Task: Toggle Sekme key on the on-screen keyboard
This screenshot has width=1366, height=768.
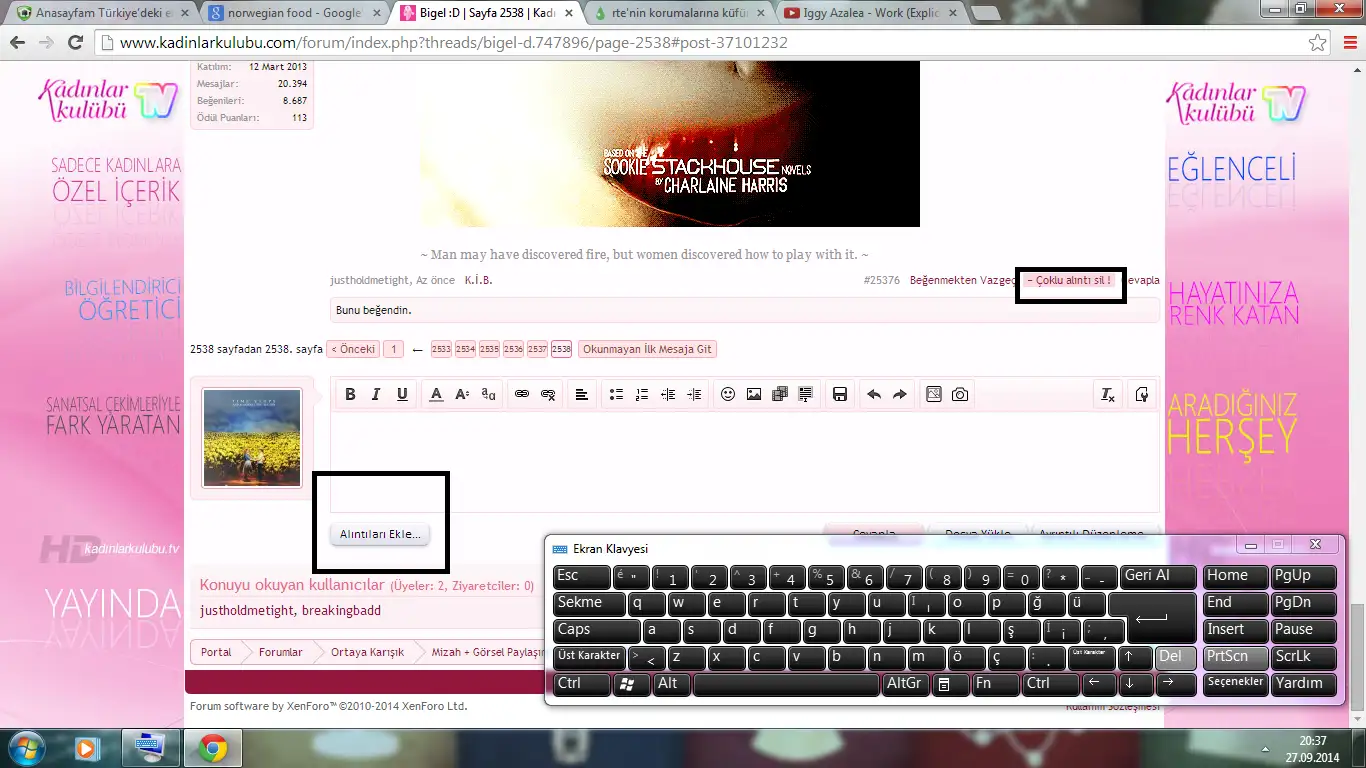Action: tap(589, 603)
